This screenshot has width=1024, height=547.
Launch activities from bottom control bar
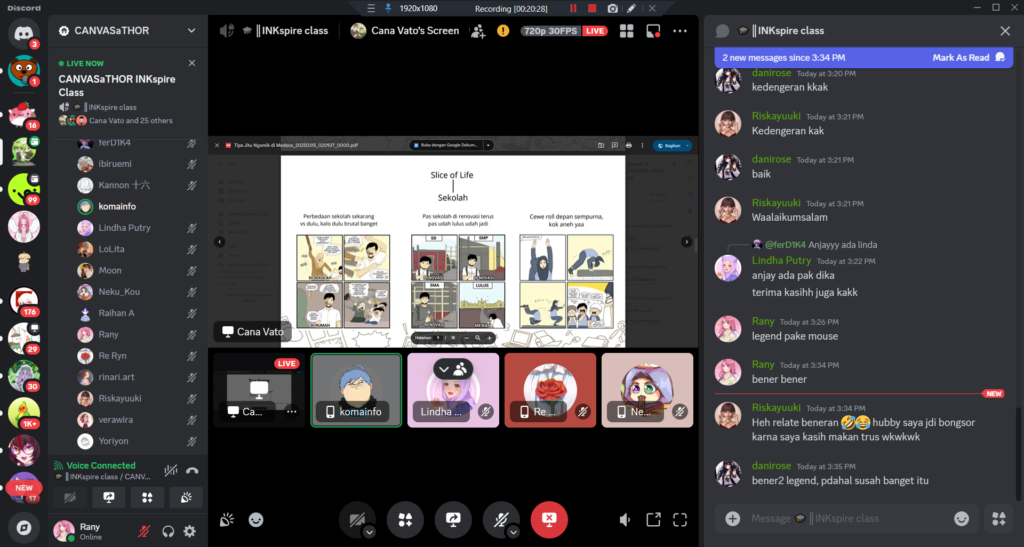tap(405, 520)
